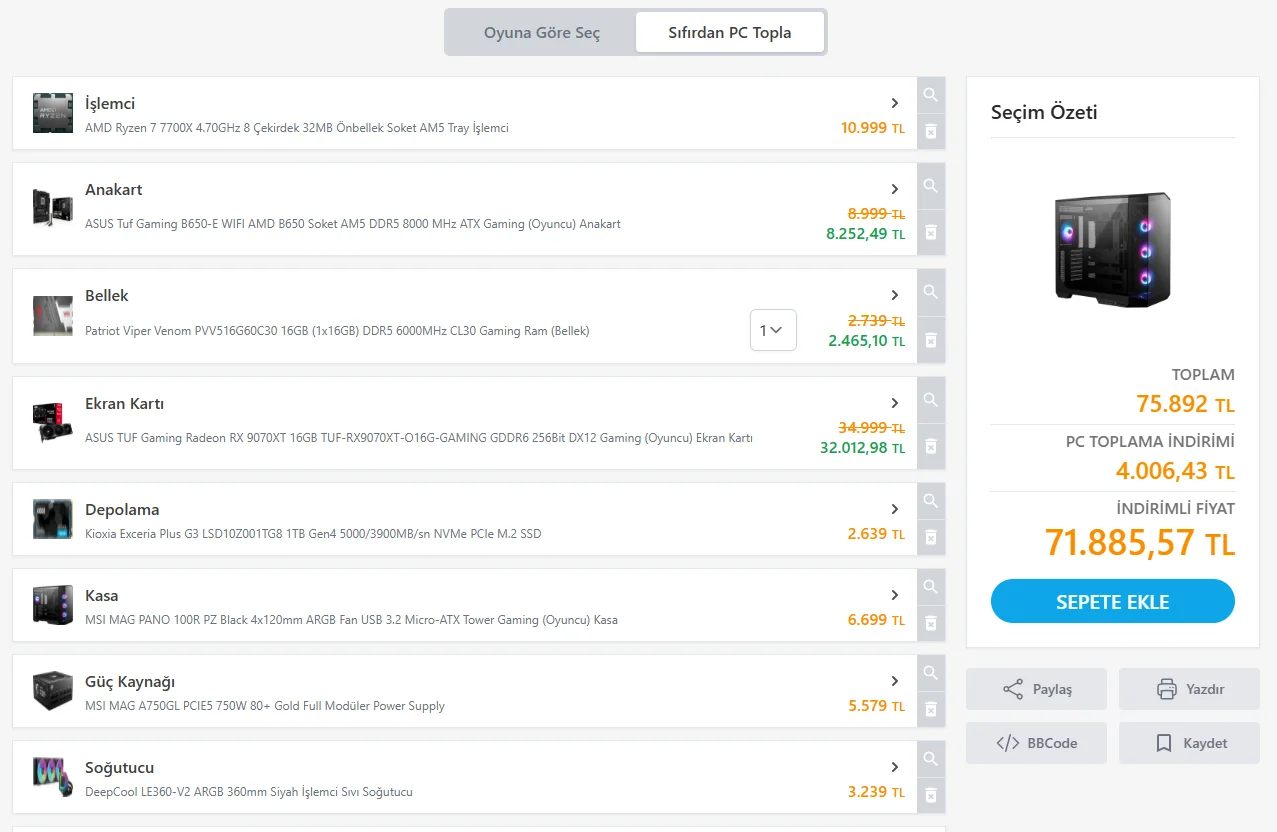
Task: Remove the Soğutucu item using trash icon
Action: (931, 795)
